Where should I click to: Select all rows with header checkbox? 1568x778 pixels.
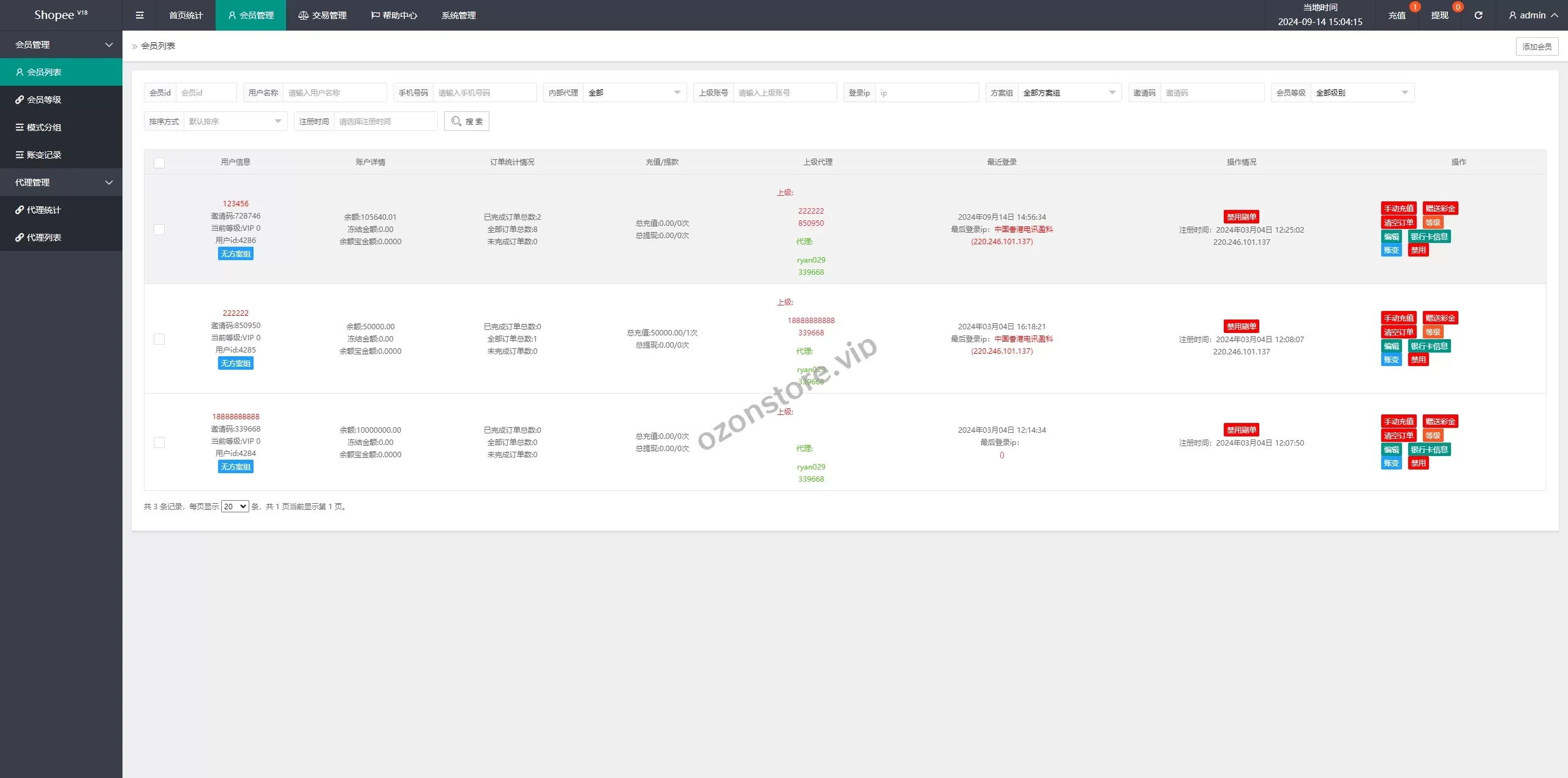[x=159, y=163]
